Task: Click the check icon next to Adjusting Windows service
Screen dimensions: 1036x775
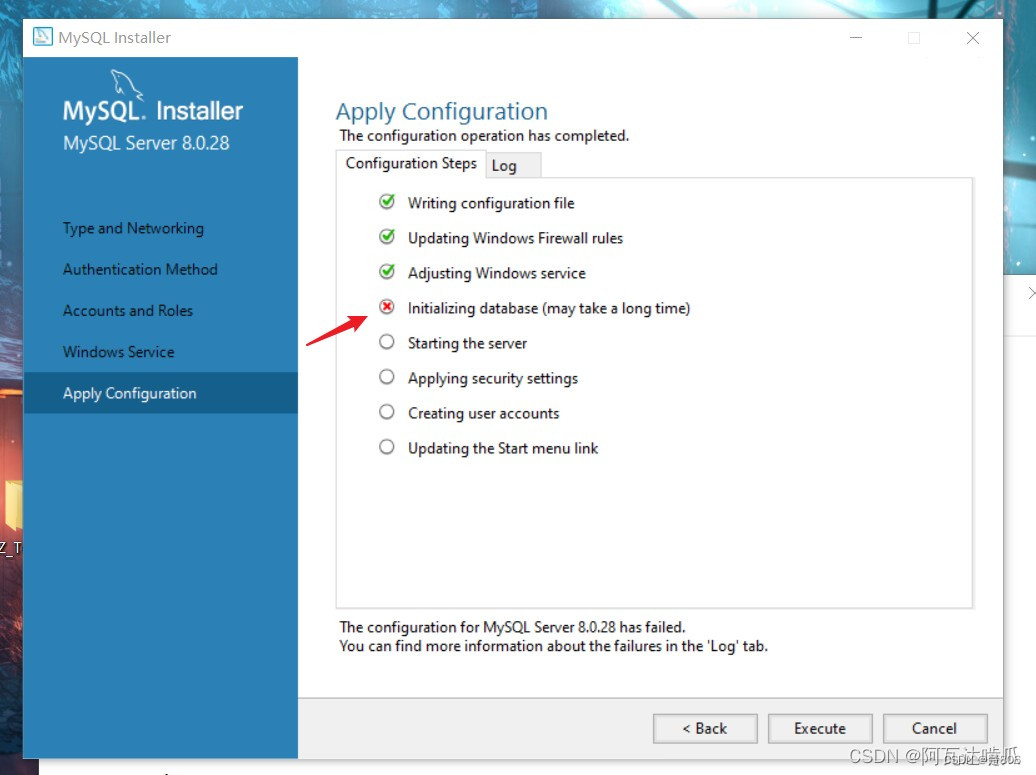Action: coord(387,272)
